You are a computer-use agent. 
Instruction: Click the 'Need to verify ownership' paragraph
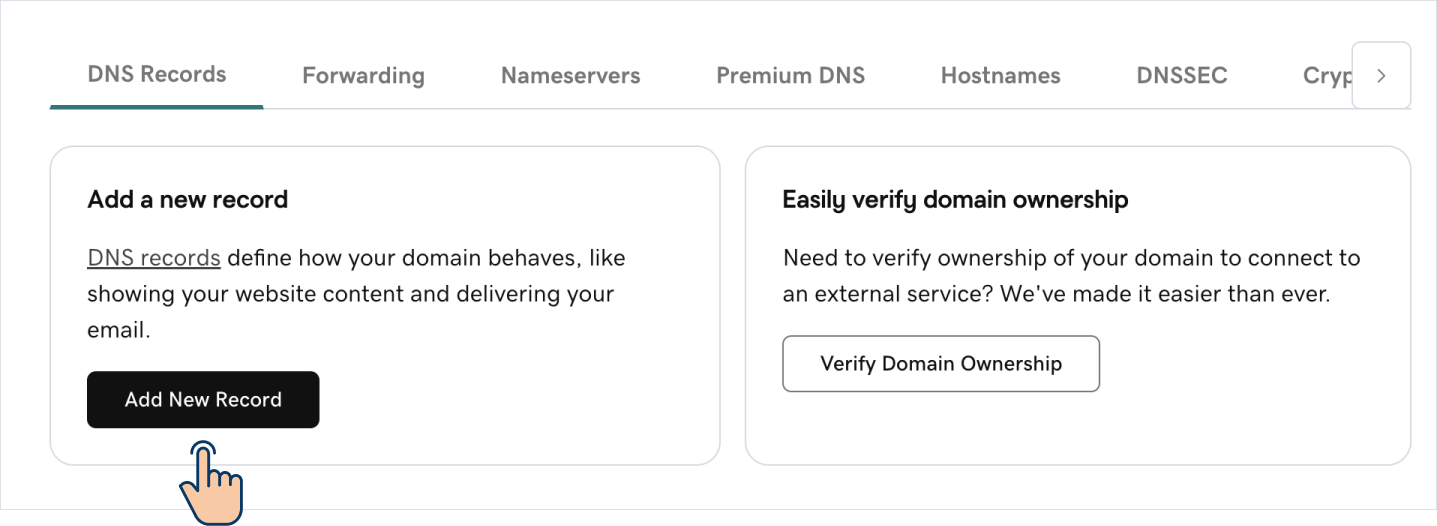pos(1072,277)
